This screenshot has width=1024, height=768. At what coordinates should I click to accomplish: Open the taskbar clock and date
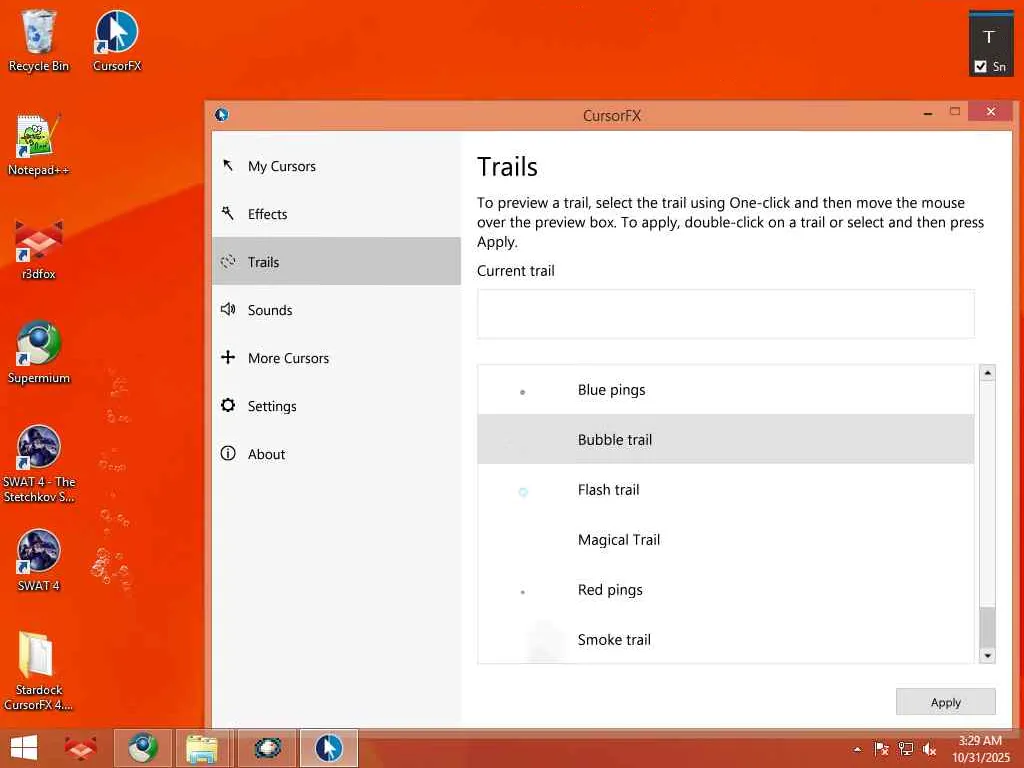[980, 749]
